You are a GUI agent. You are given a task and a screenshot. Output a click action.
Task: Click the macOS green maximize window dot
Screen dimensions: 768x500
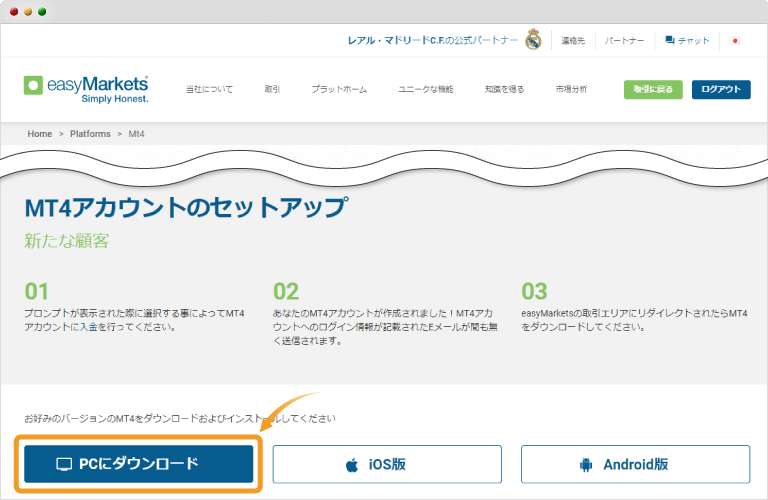[x=42, y=11]
